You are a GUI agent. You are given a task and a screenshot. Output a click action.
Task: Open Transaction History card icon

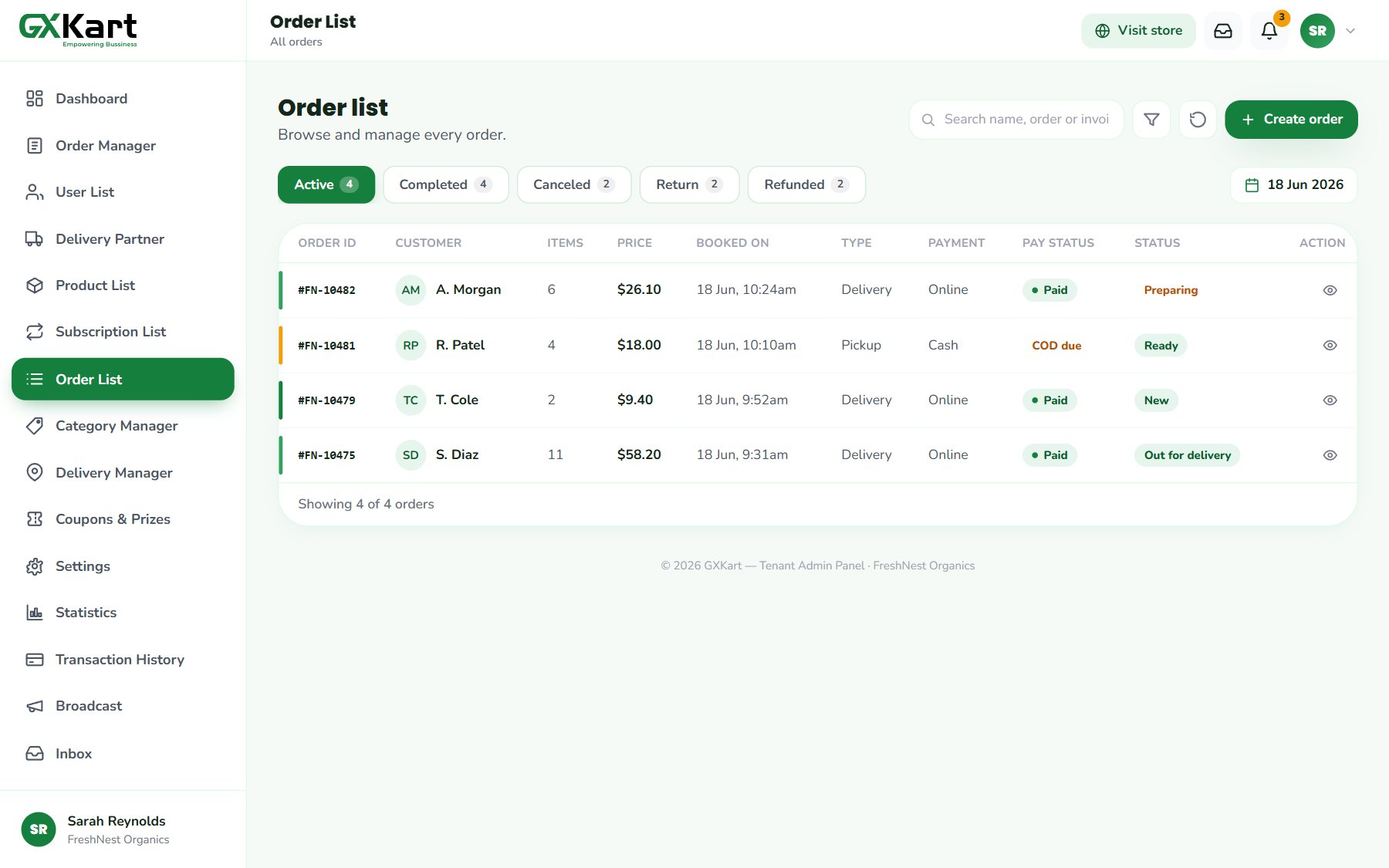(35, 660)
